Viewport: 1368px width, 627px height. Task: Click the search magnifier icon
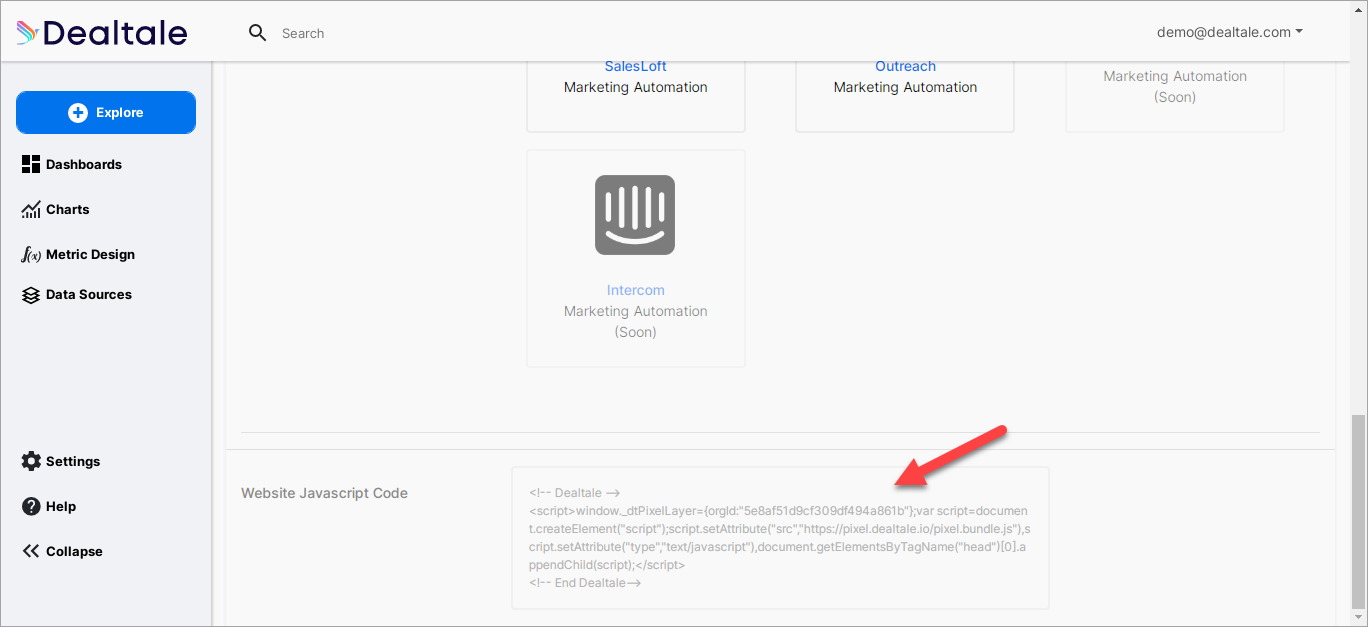click(258, 33)
